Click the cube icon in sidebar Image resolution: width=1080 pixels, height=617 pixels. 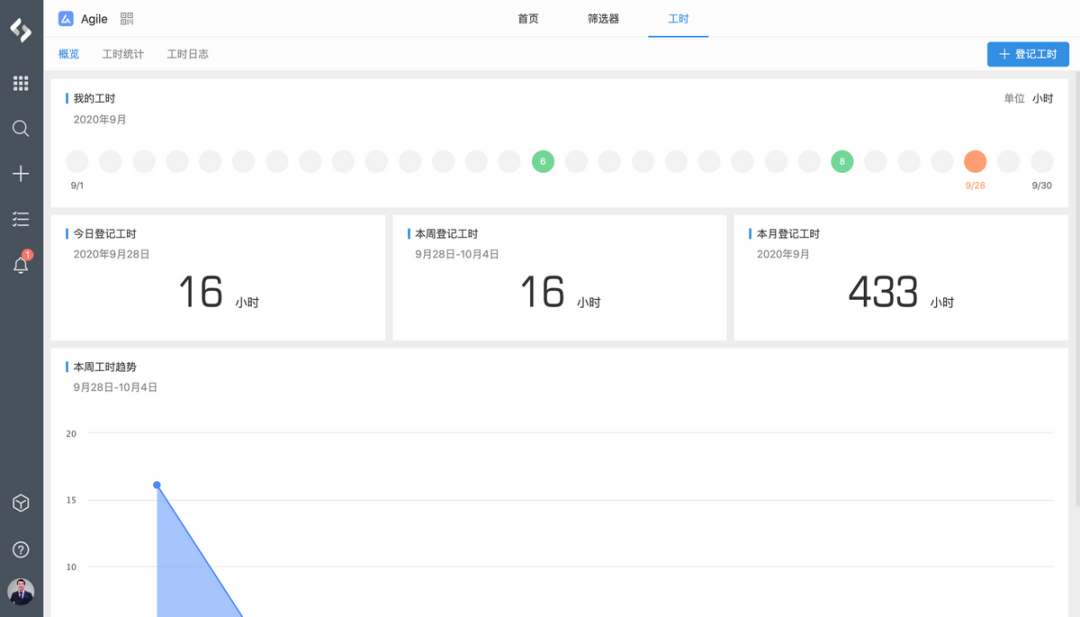pyautogui.click(x=21, y=503)
